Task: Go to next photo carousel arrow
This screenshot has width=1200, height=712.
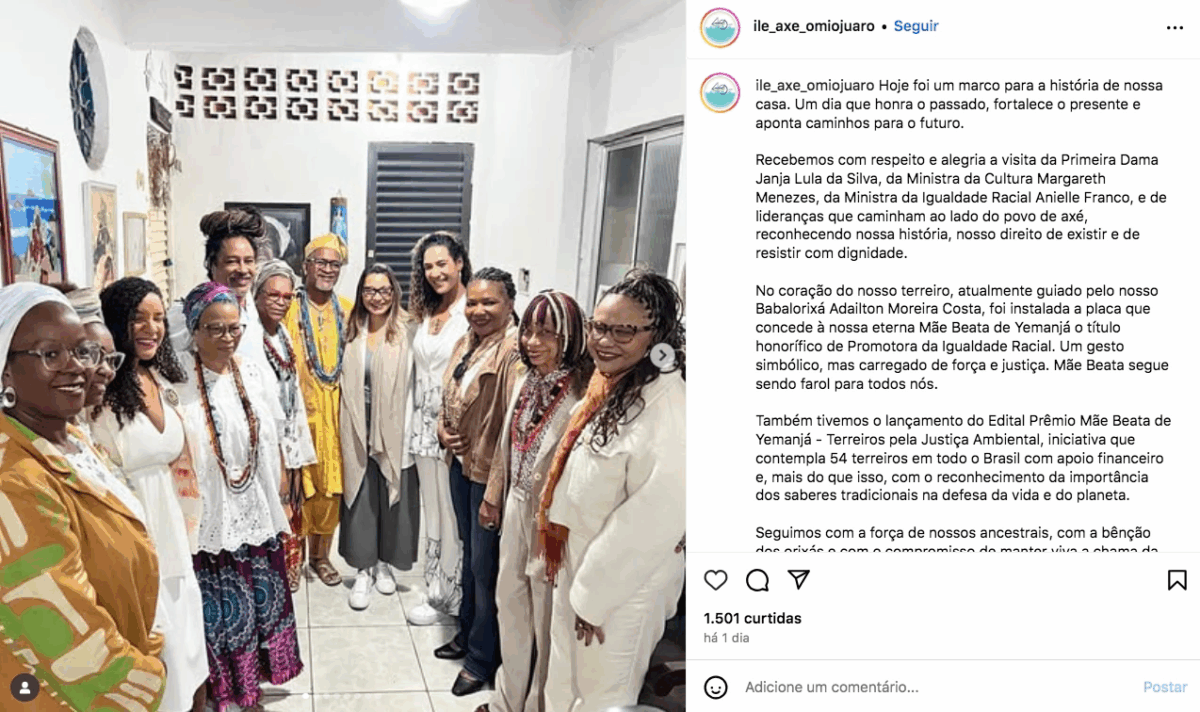Action: 662,356
